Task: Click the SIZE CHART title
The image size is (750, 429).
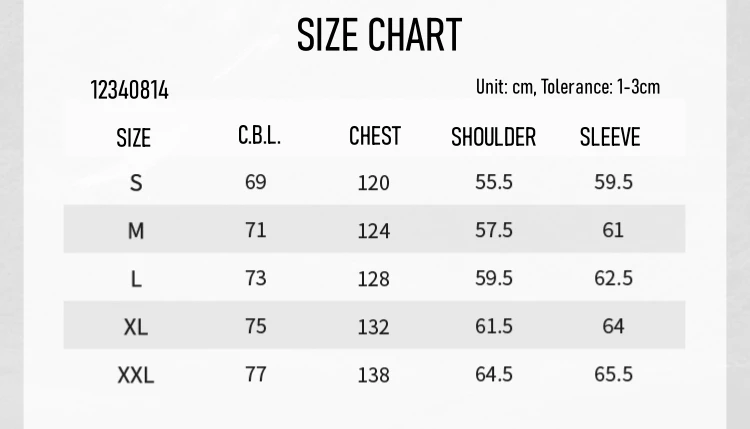Action: (x=379, y=36)
